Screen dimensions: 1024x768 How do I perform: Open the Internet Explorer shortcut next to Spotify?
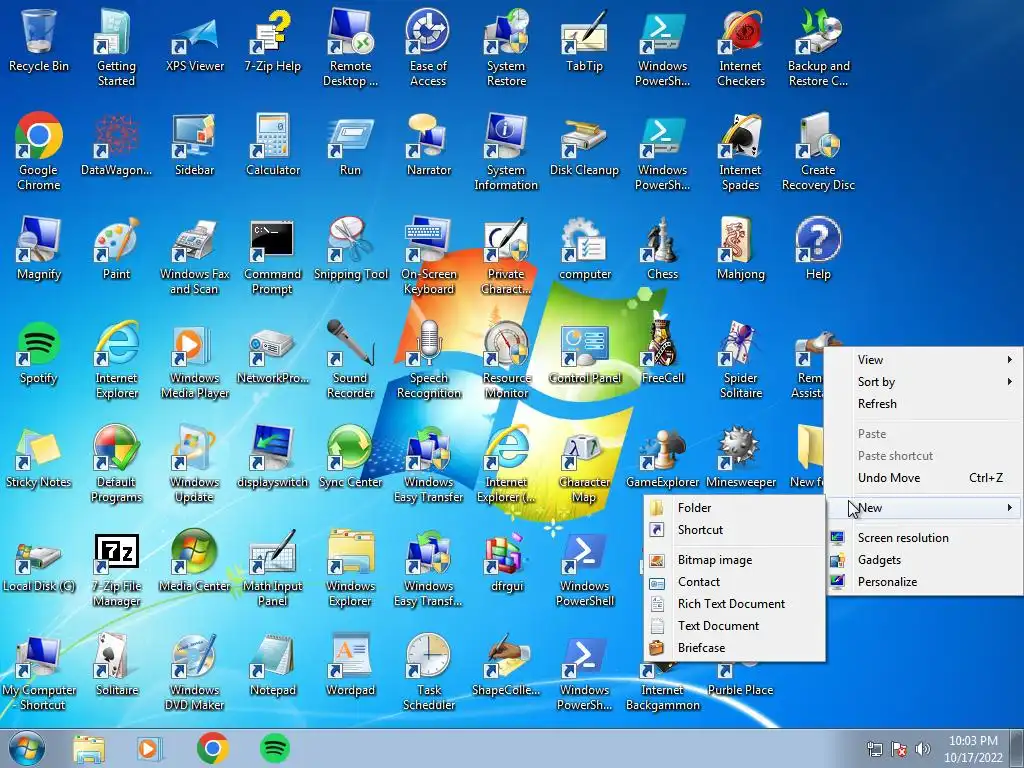coord(116,360)
